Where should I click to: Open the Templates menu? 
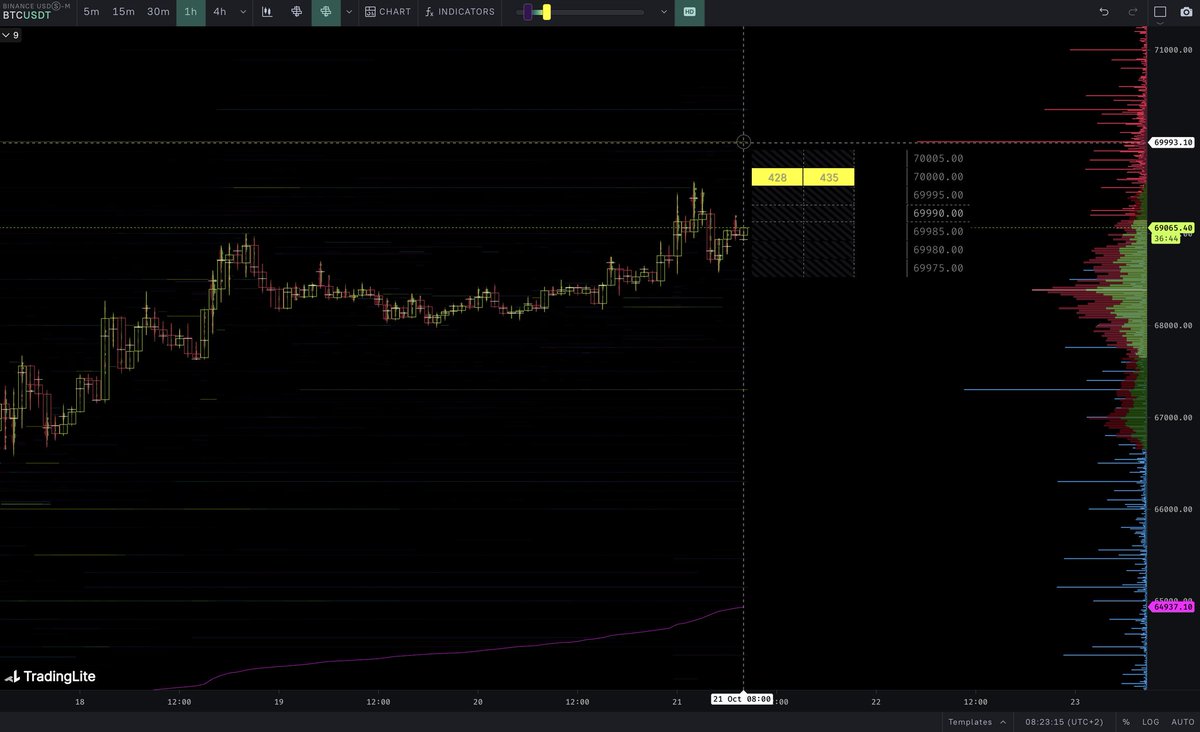coord(976,721)
